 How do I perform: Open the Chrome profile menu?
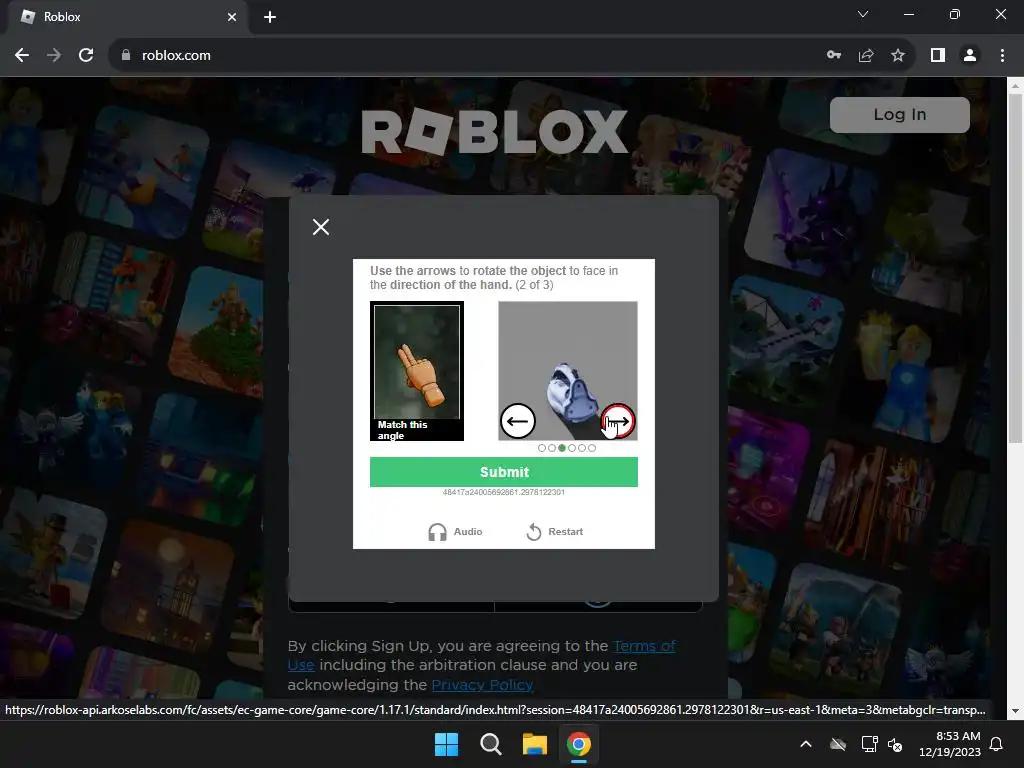970,56
